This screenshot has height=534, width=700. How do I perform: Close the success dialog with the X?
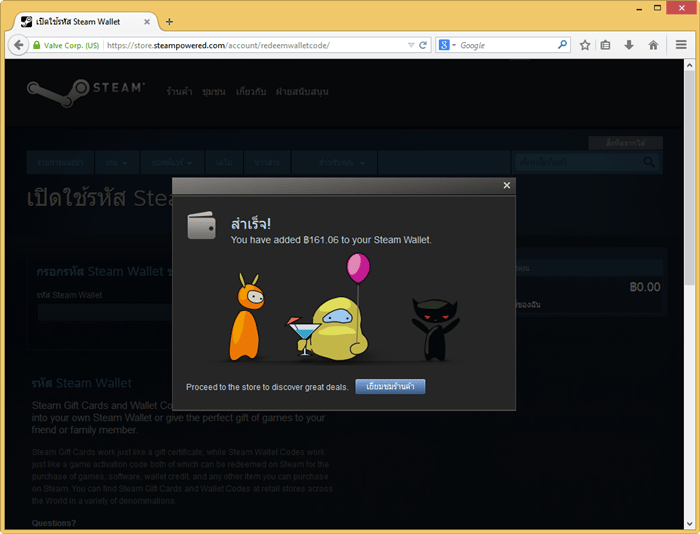(x=507, y=185)
